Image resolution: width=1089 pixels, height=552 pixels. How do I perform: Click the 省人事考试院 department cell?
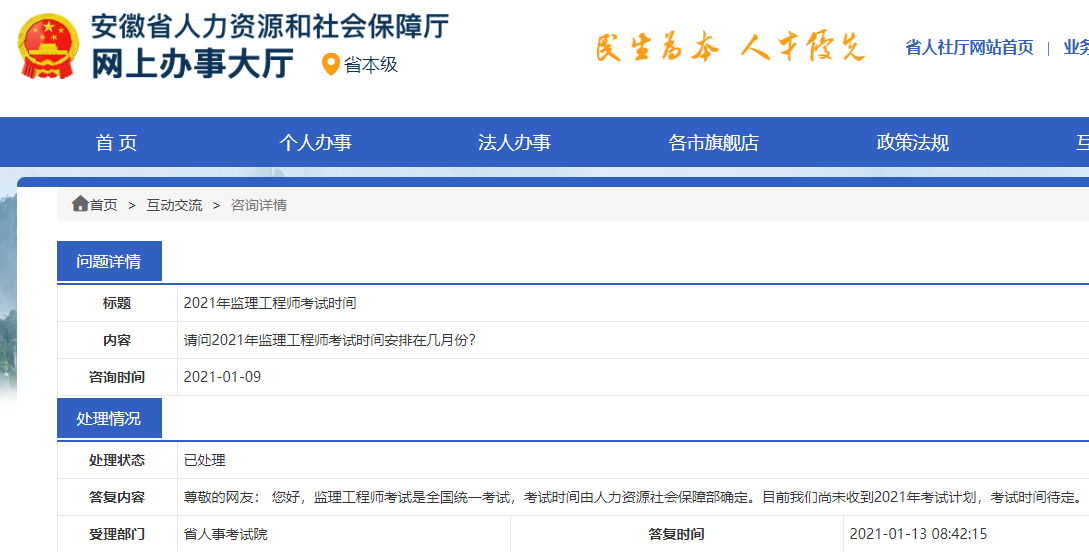226,534
